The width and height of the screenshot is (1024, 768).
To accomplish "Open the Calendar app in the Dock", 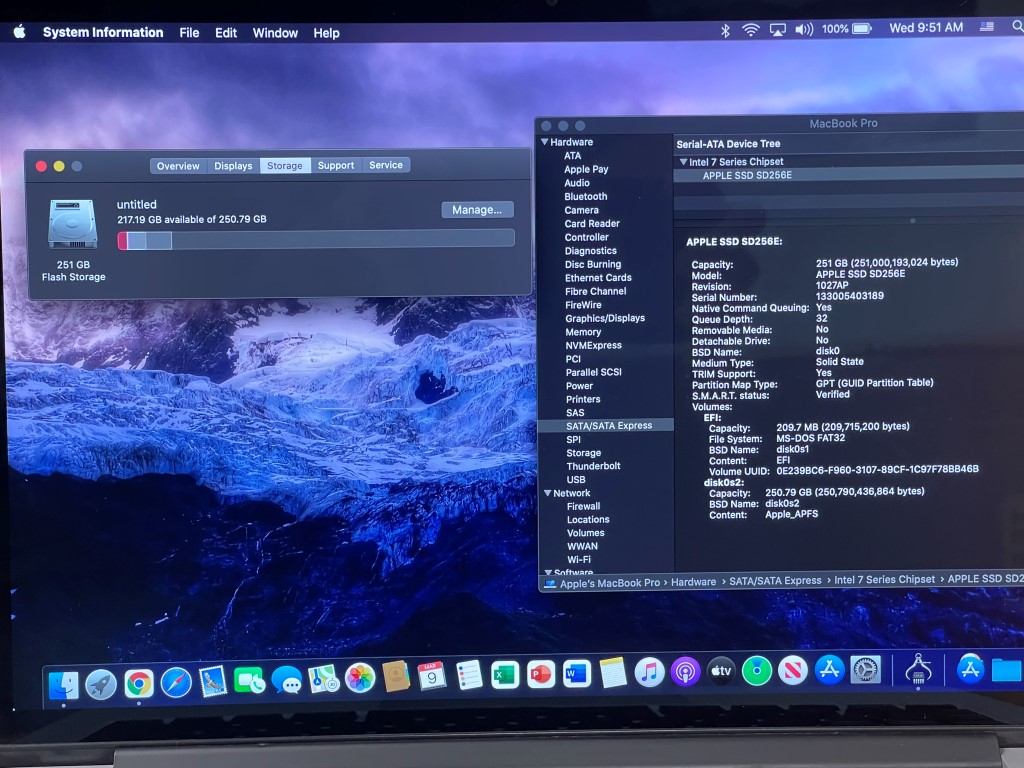I will point(432,677).
